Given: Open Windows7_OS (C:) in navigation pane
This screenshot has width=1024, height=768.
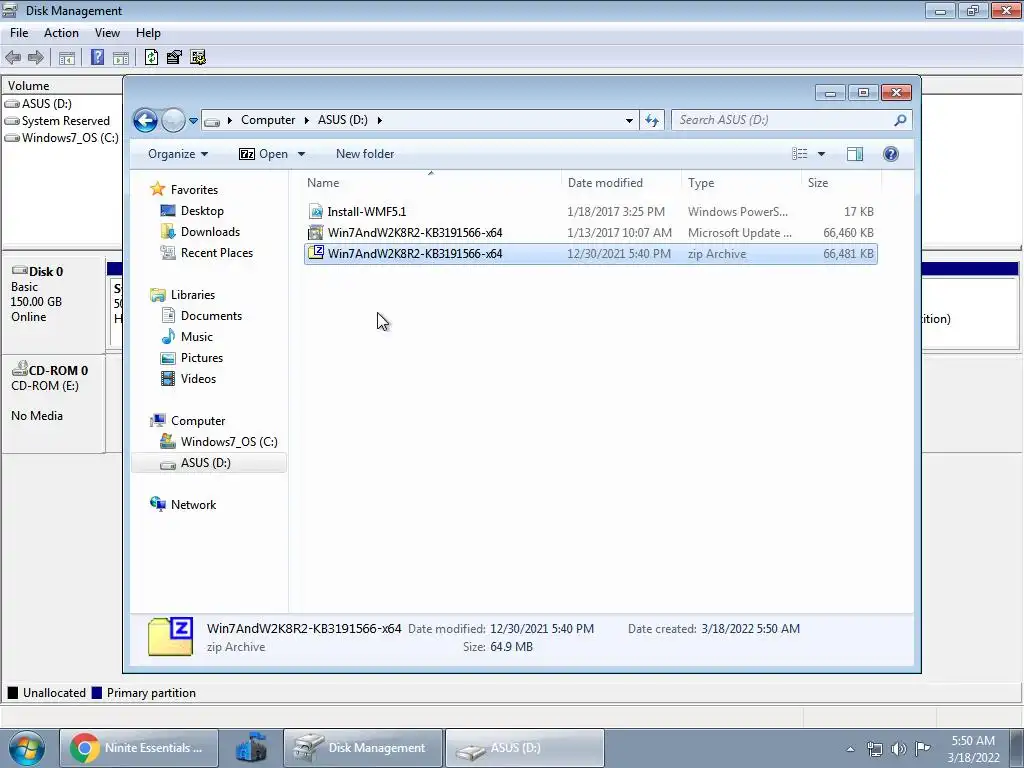Looking at the screenshot, I should pyautogui.click(x=229, y=441).
